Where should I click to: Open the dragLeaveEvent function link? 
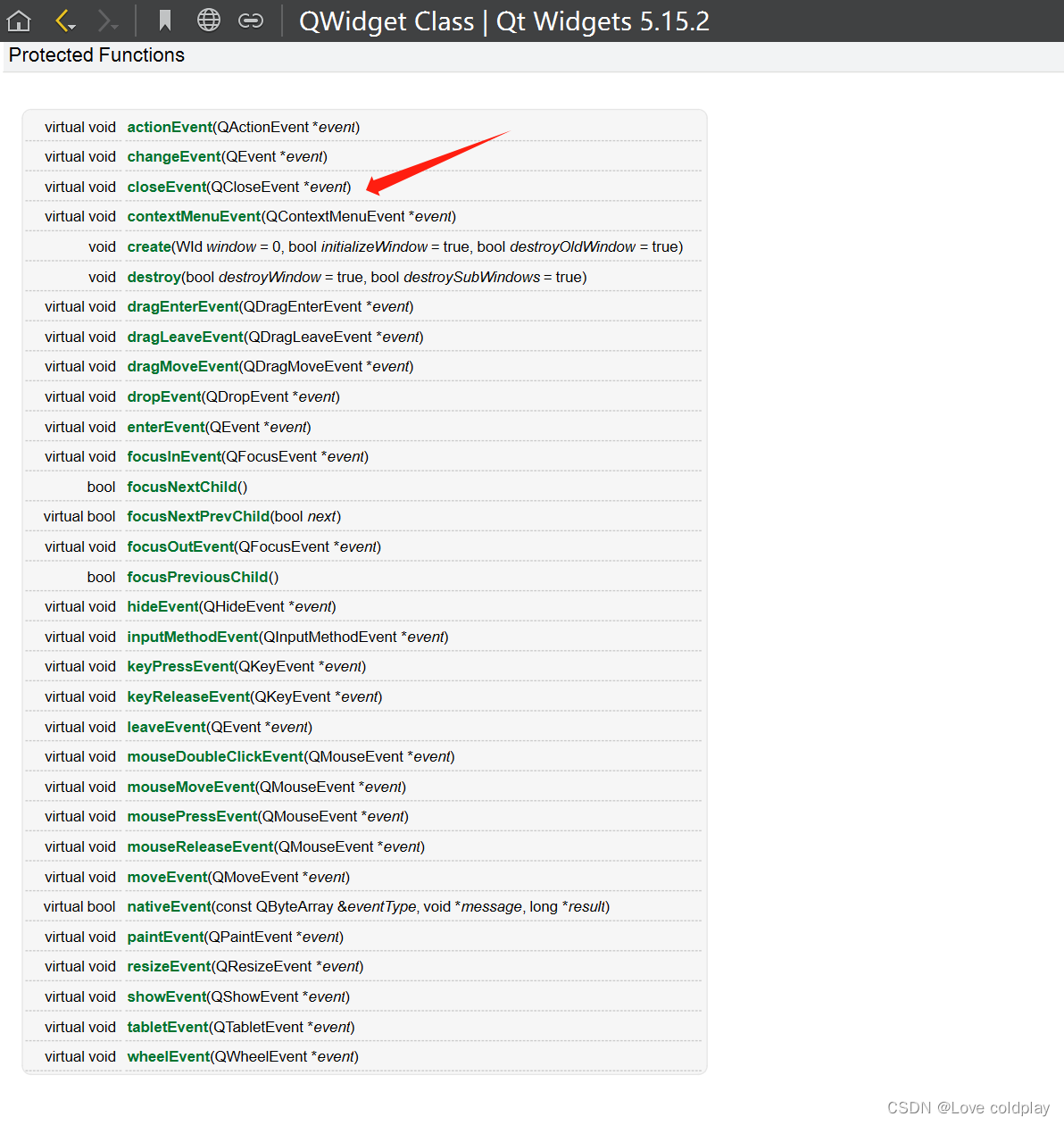point(186,337)
